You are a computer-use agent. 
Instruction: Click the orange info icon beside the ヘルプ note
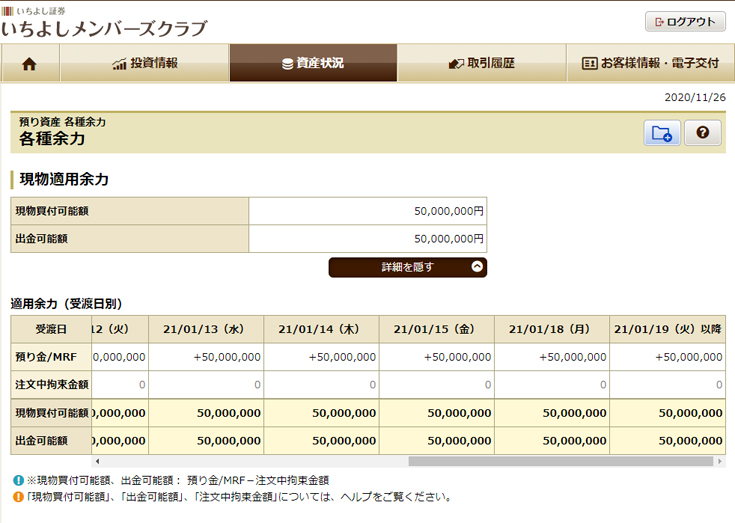pos(18,496)
